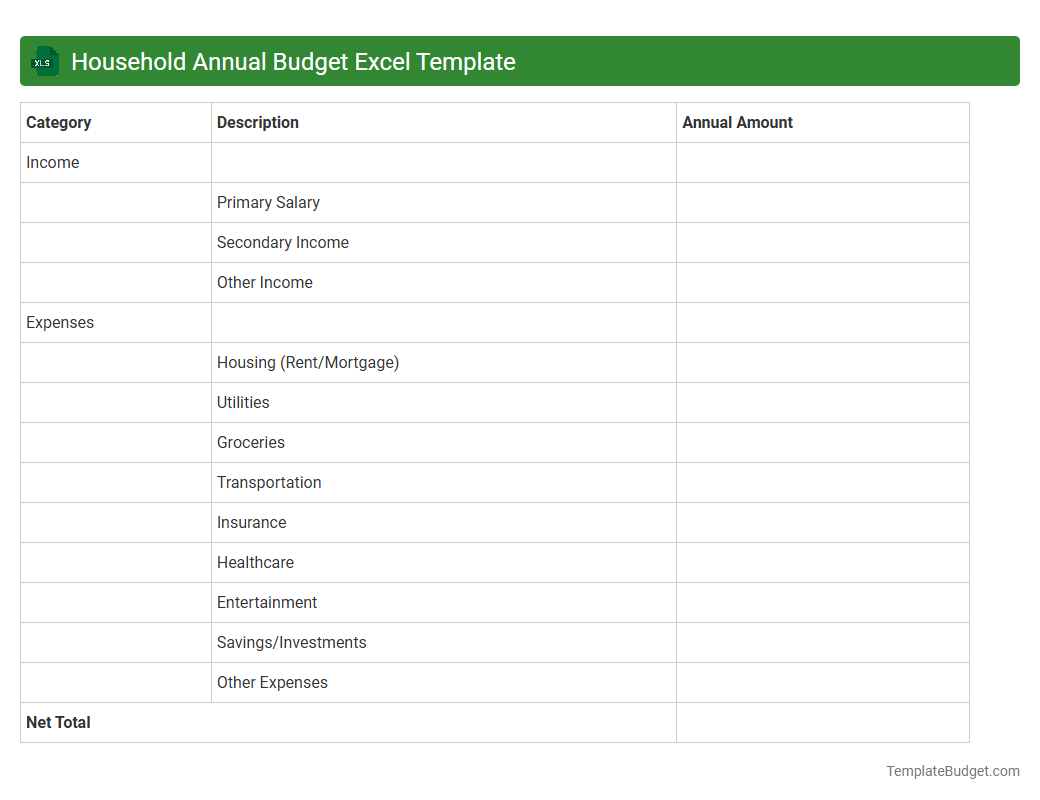Screen dimensions: 1040x800
Task: Click the Secondary Income row
Action: [282, 242]
